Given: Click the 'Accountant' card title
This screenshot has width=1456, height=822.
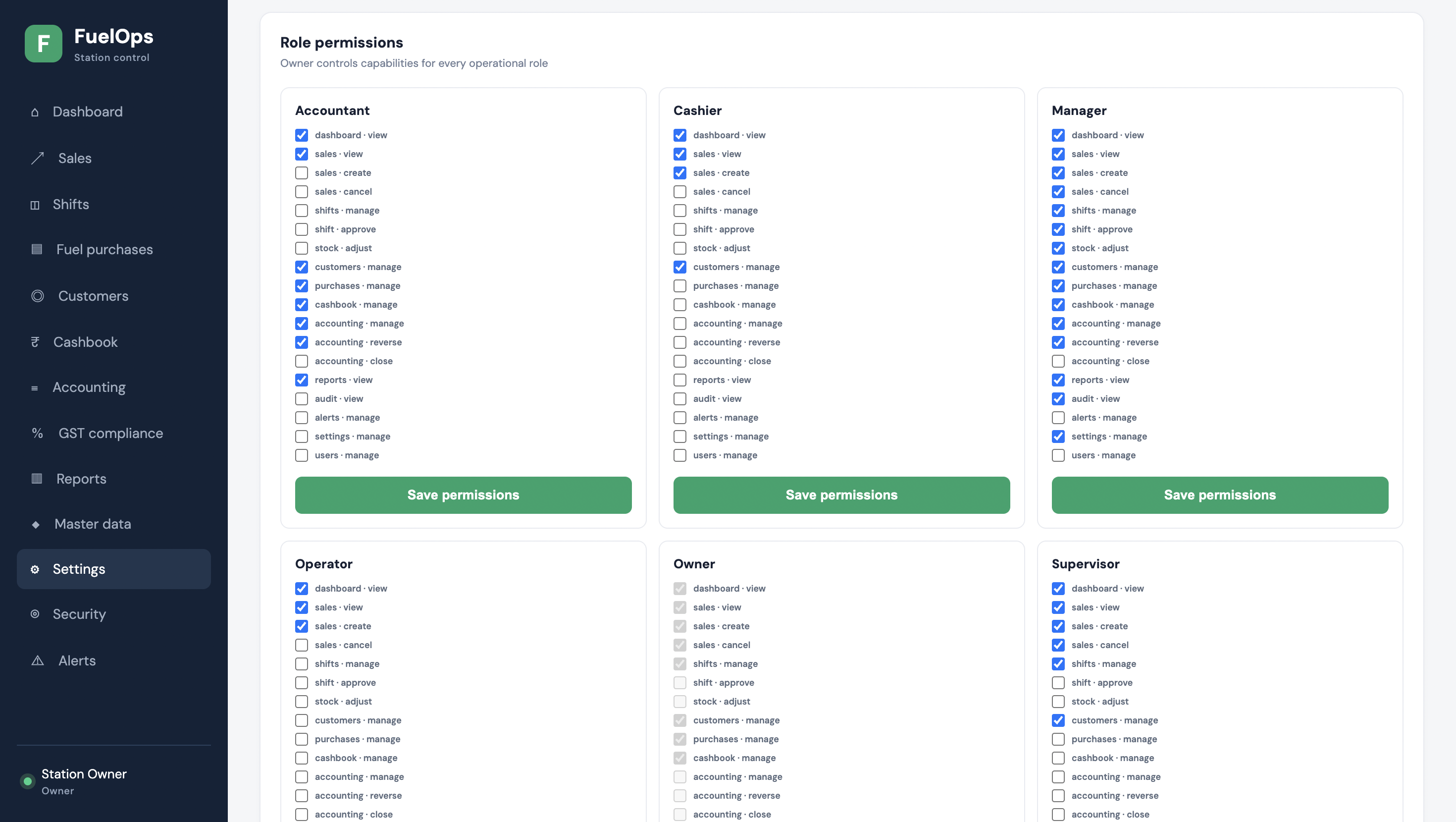Looking at the screenshot, I should coord(332,111).
